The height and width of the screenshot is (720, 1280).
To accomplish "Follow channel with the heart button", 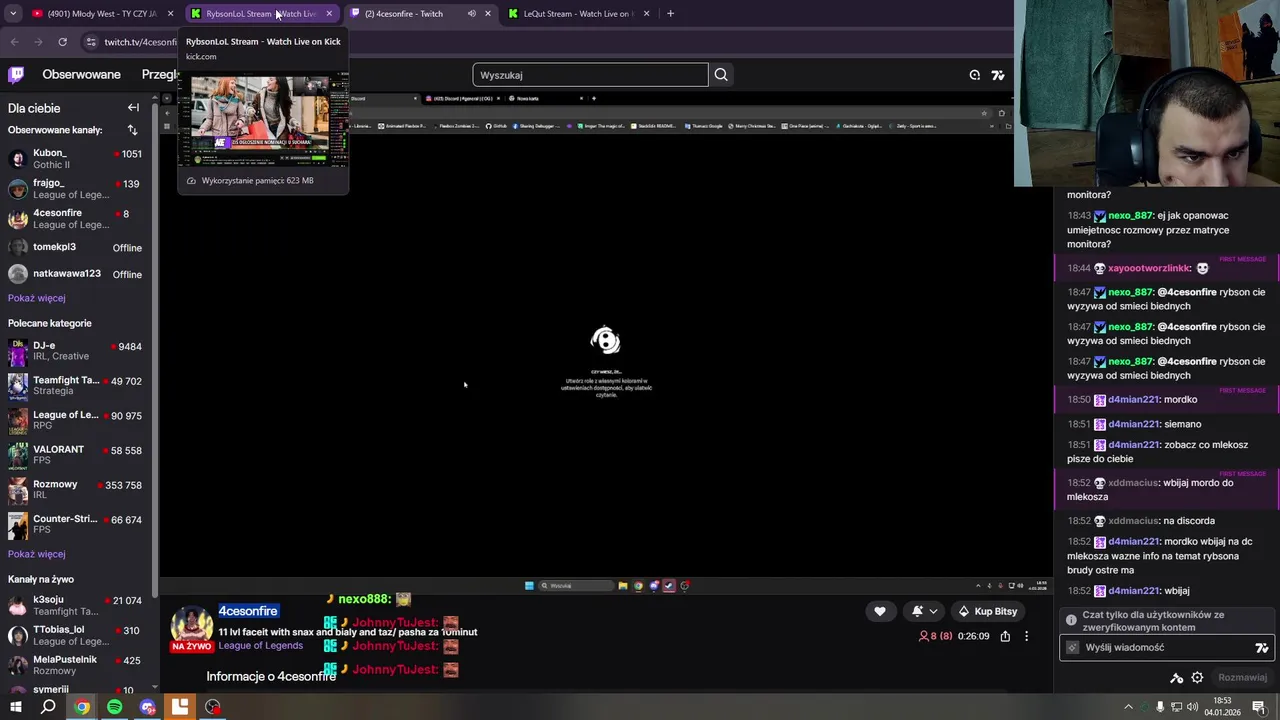I will click(x=880, y=611).
